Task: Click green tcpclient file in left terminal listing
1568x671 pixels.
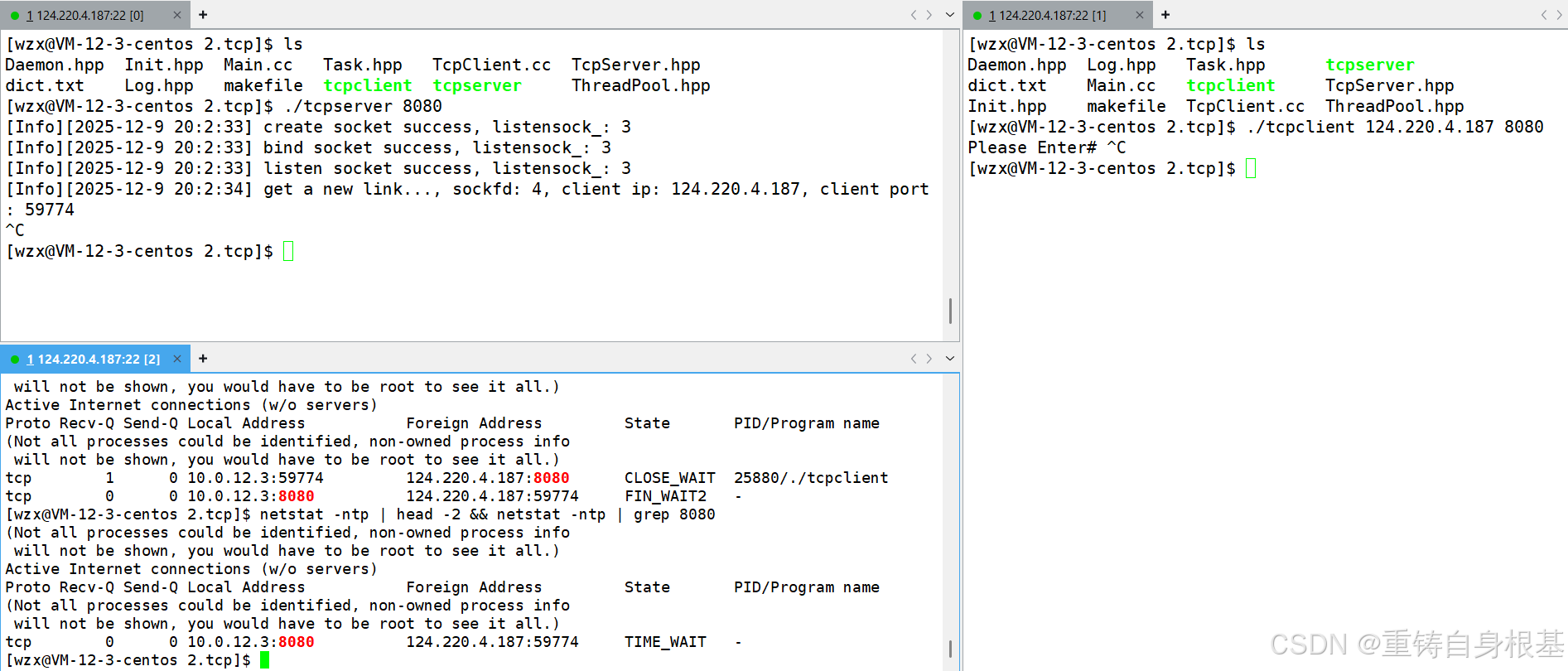Action: (x=368, y=85)
